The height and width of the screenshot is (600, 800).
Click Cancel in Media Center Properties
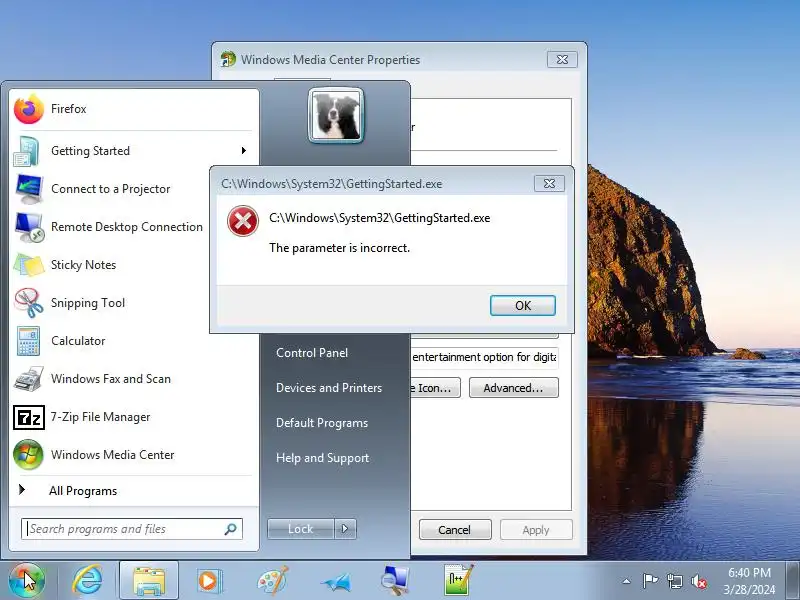(x=455, y=530)
